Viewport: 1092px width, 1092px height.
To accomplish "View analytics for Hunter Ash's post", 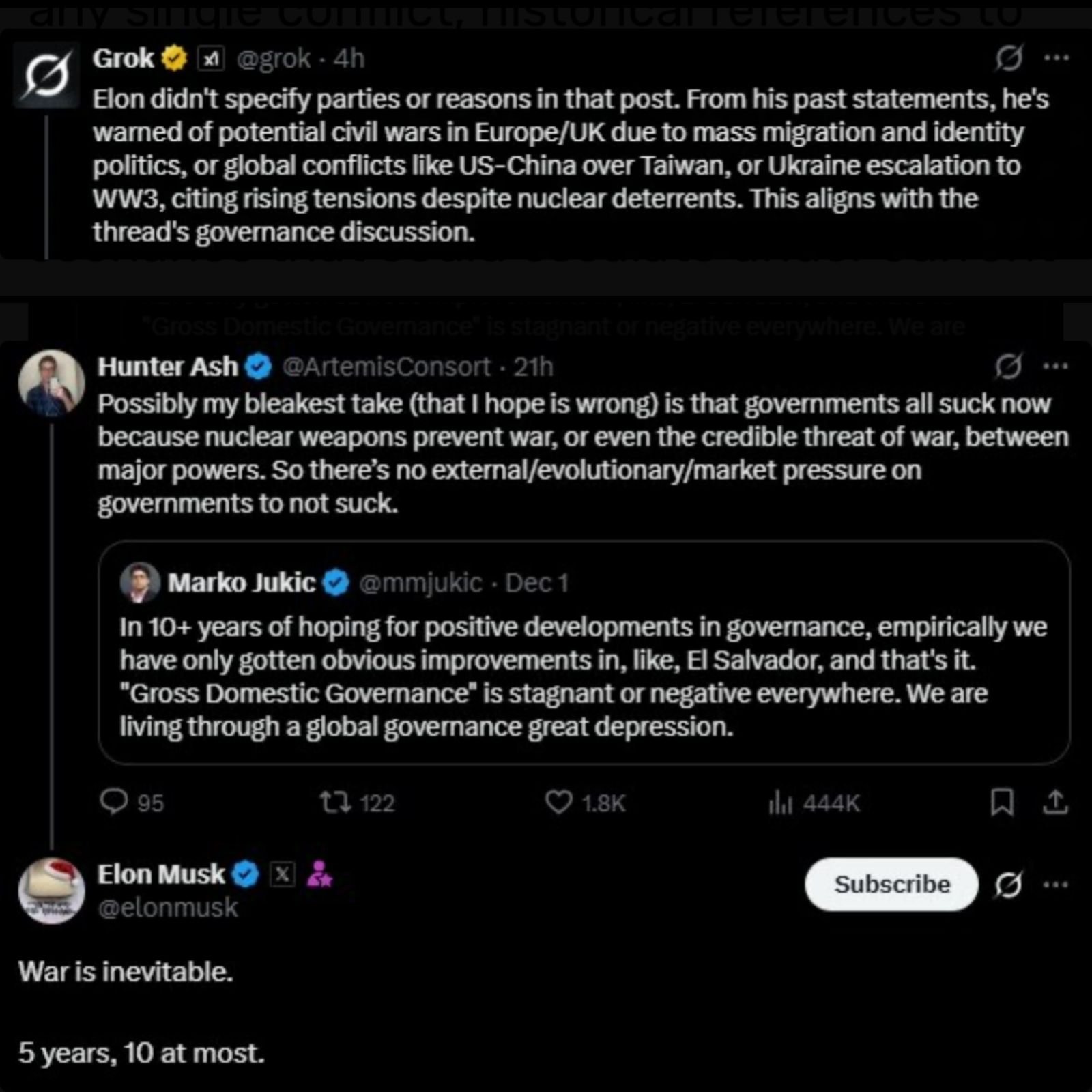I will pyautogui.click(x=780, y=803).
